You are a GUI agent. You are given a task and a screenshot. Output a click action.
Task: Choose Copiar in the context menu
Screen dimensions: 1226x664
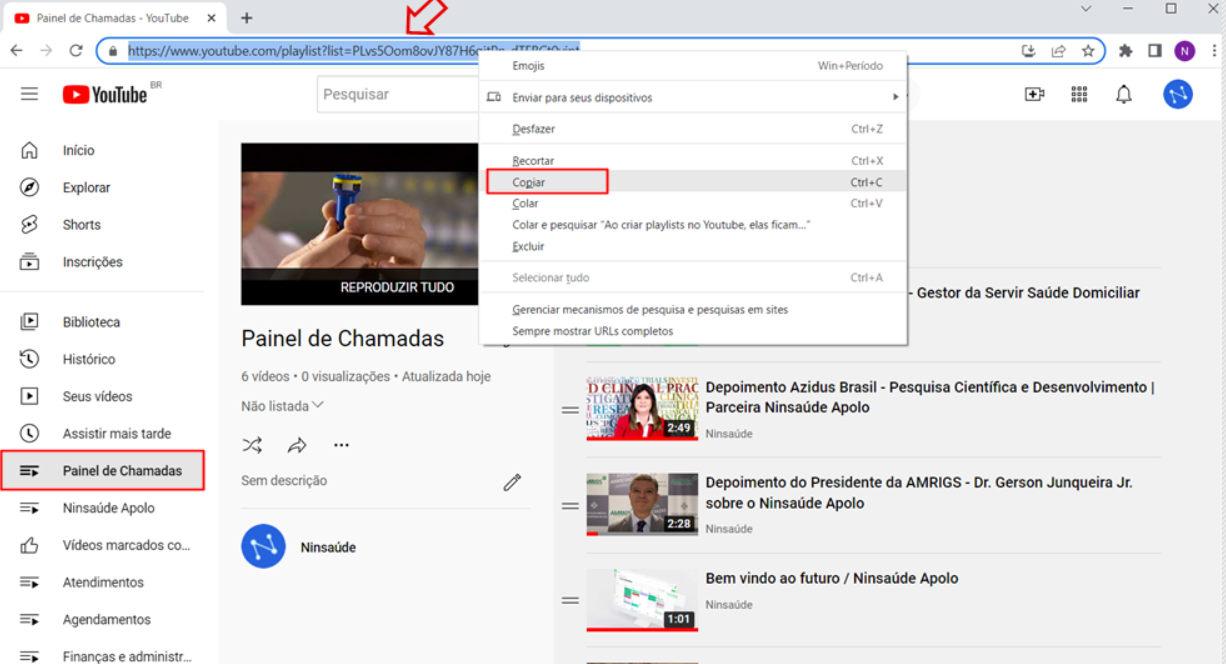[694, 182]
